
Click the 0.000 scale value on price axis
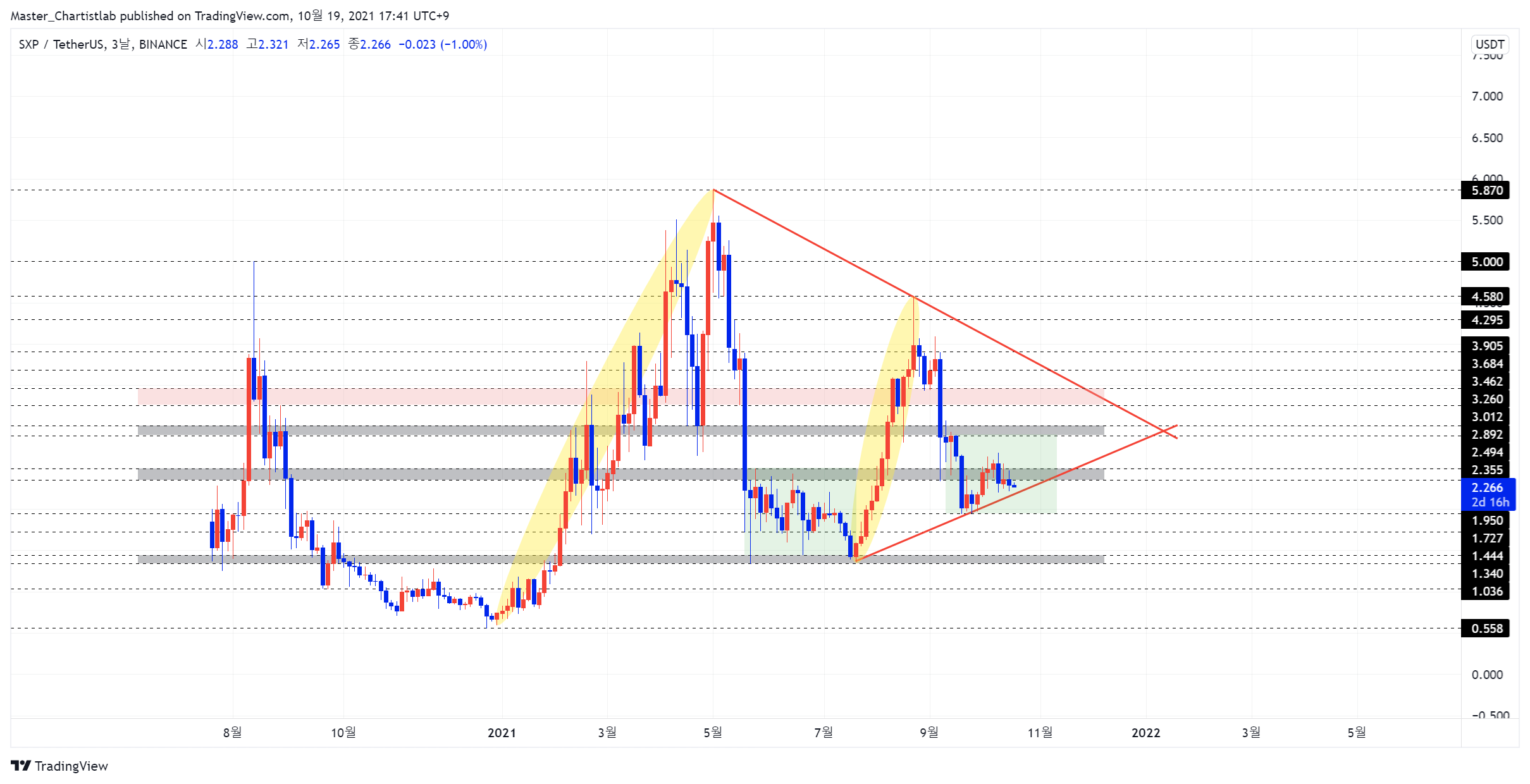click(1487, 675)
